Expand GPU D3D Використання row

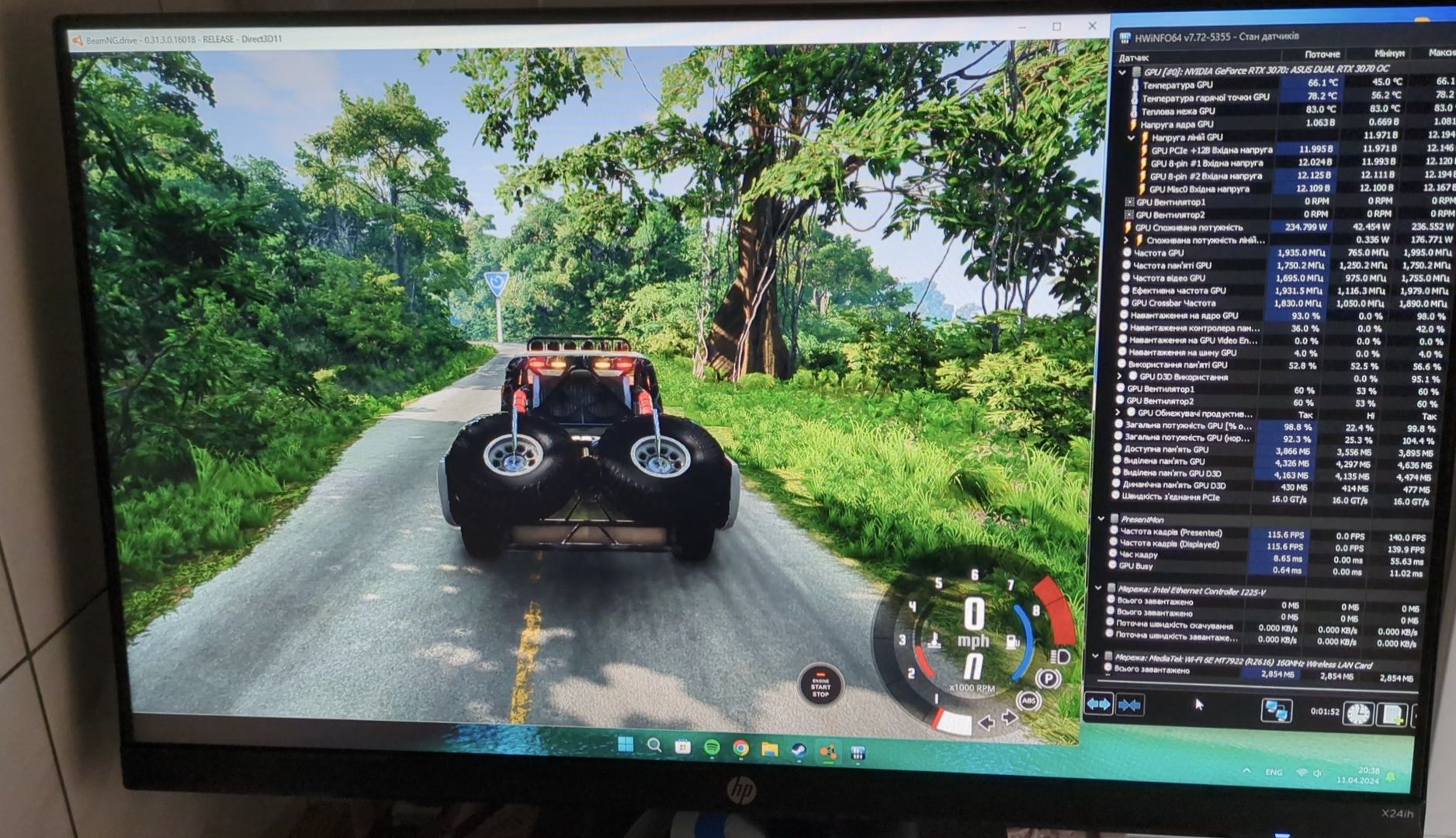pyautogui.click(x=1120, y=376)
